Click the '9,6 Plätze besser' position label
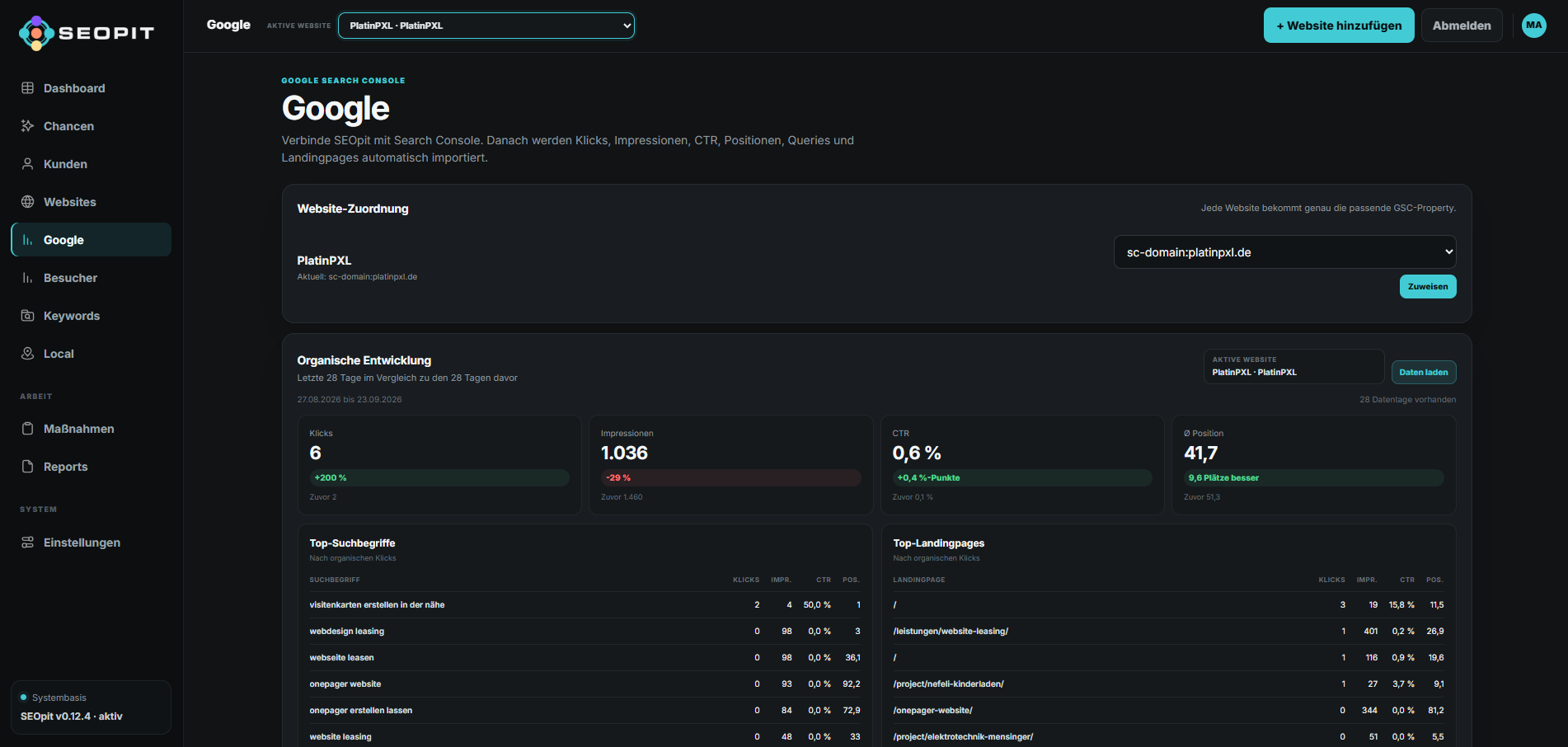The height and width of the screenshot is (747, 1568). pyautogui.click(x=1223, y=478)
